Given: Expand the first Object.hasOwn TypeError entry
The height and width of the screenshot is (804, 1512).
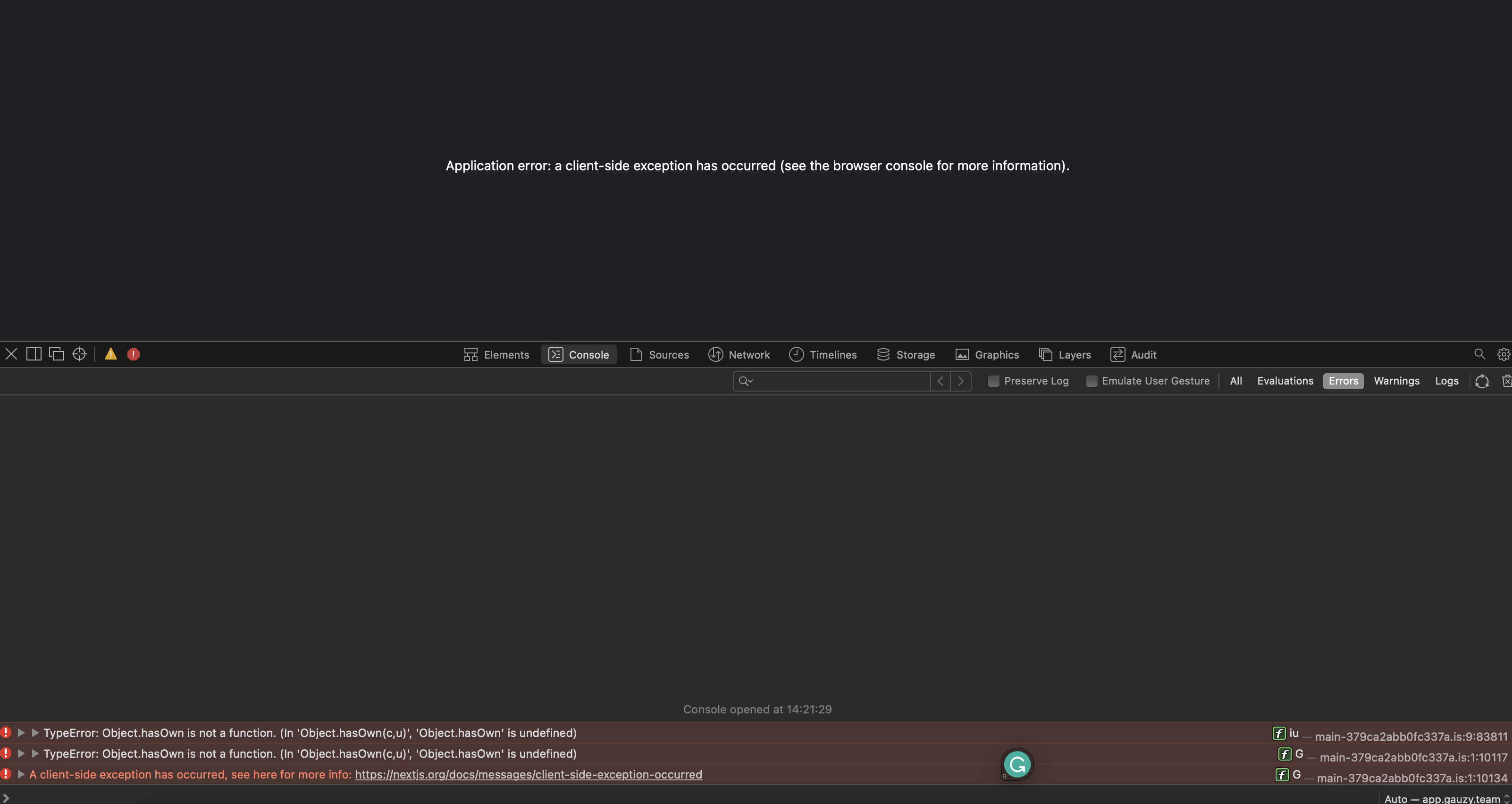Looking at the screenshot, I should (21, 732).
